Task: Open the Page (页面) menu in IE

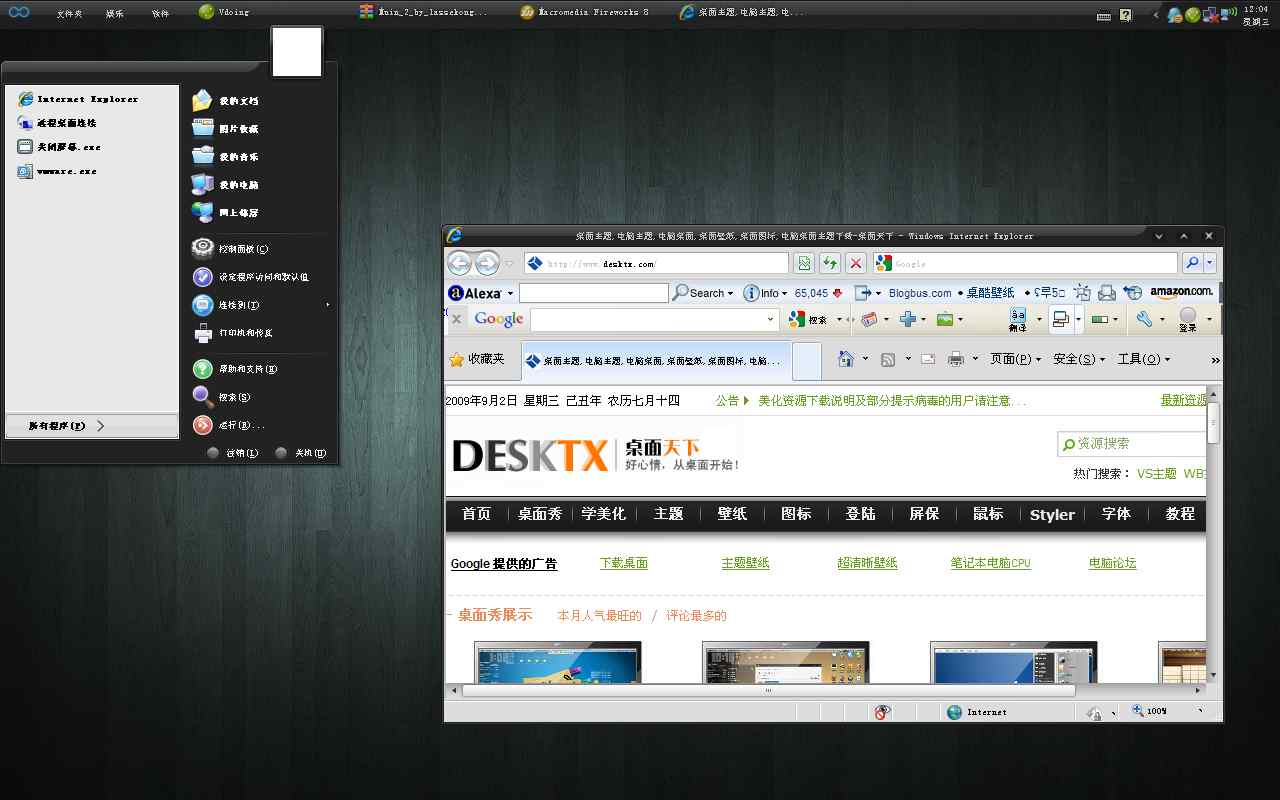Action: [x=1015, y=359]
